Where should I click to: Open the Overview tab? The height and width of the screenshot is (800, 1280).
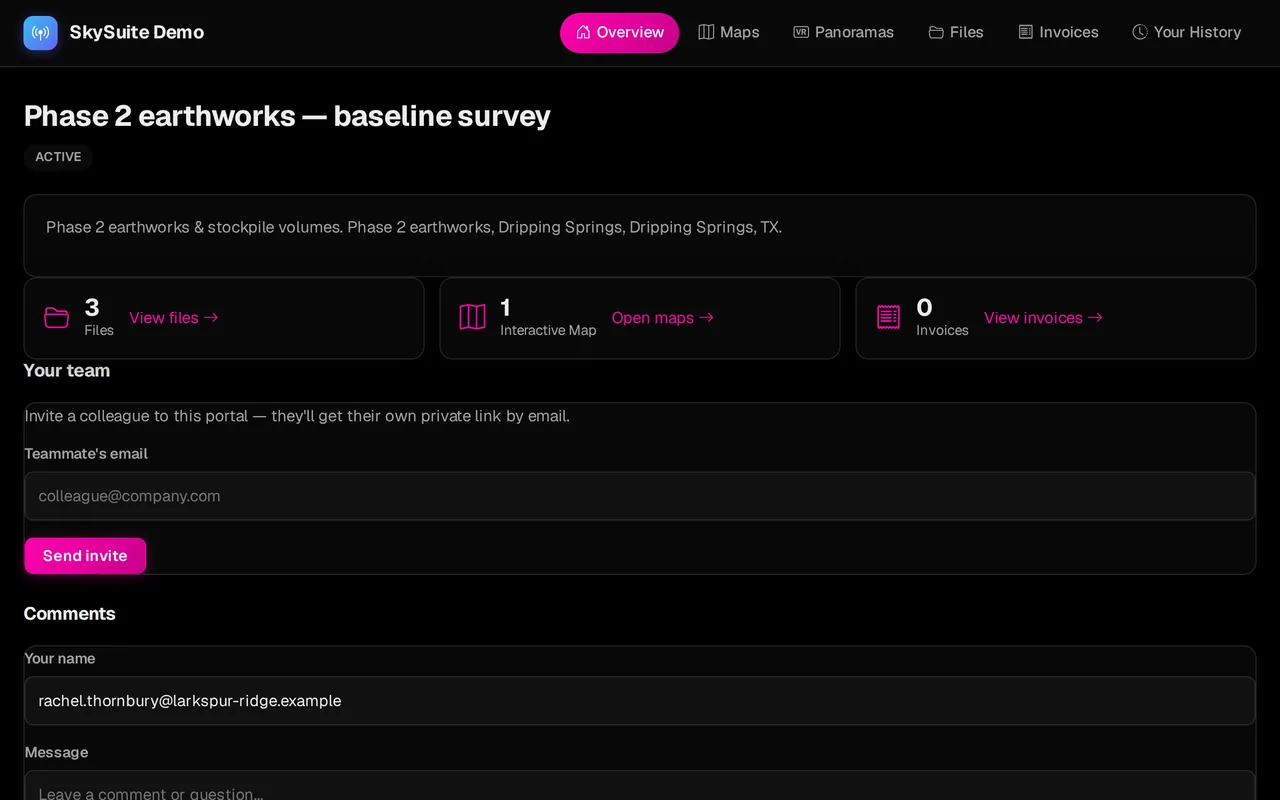pyautogui.click(x=619, y=33)
